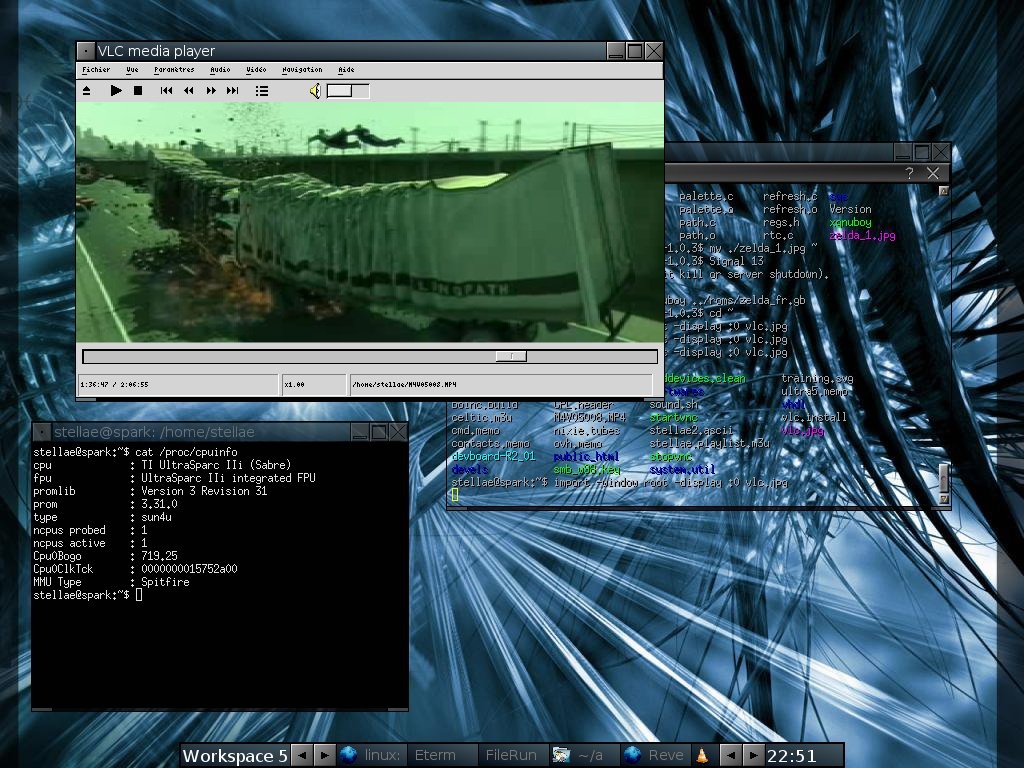Open the Aide menu
Image resolution: width=1024 pixels, height=768 pixels.
point(346,70)
